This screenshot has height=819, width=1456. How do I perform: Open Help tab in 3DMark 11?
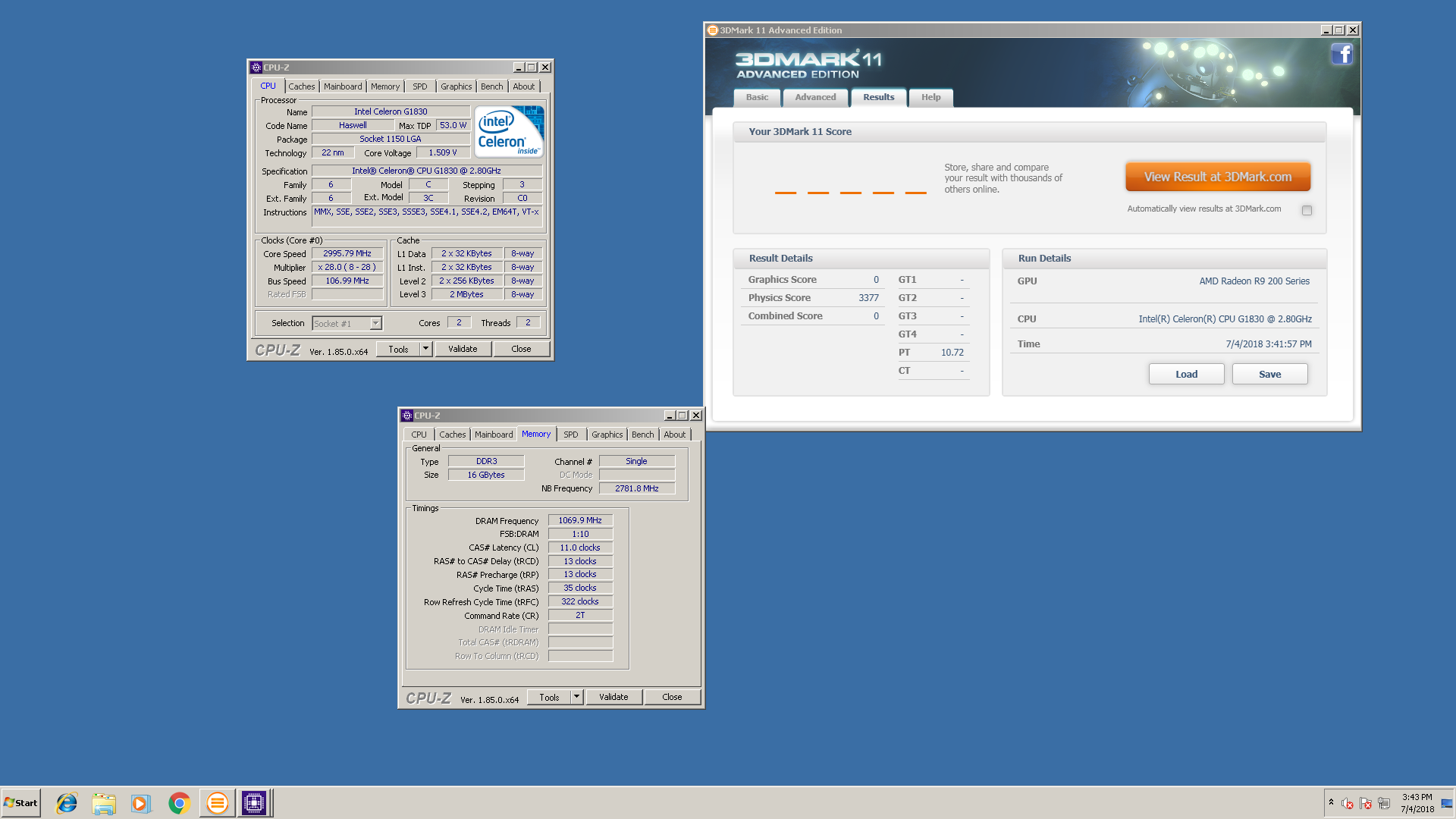(x=931, y=97)
